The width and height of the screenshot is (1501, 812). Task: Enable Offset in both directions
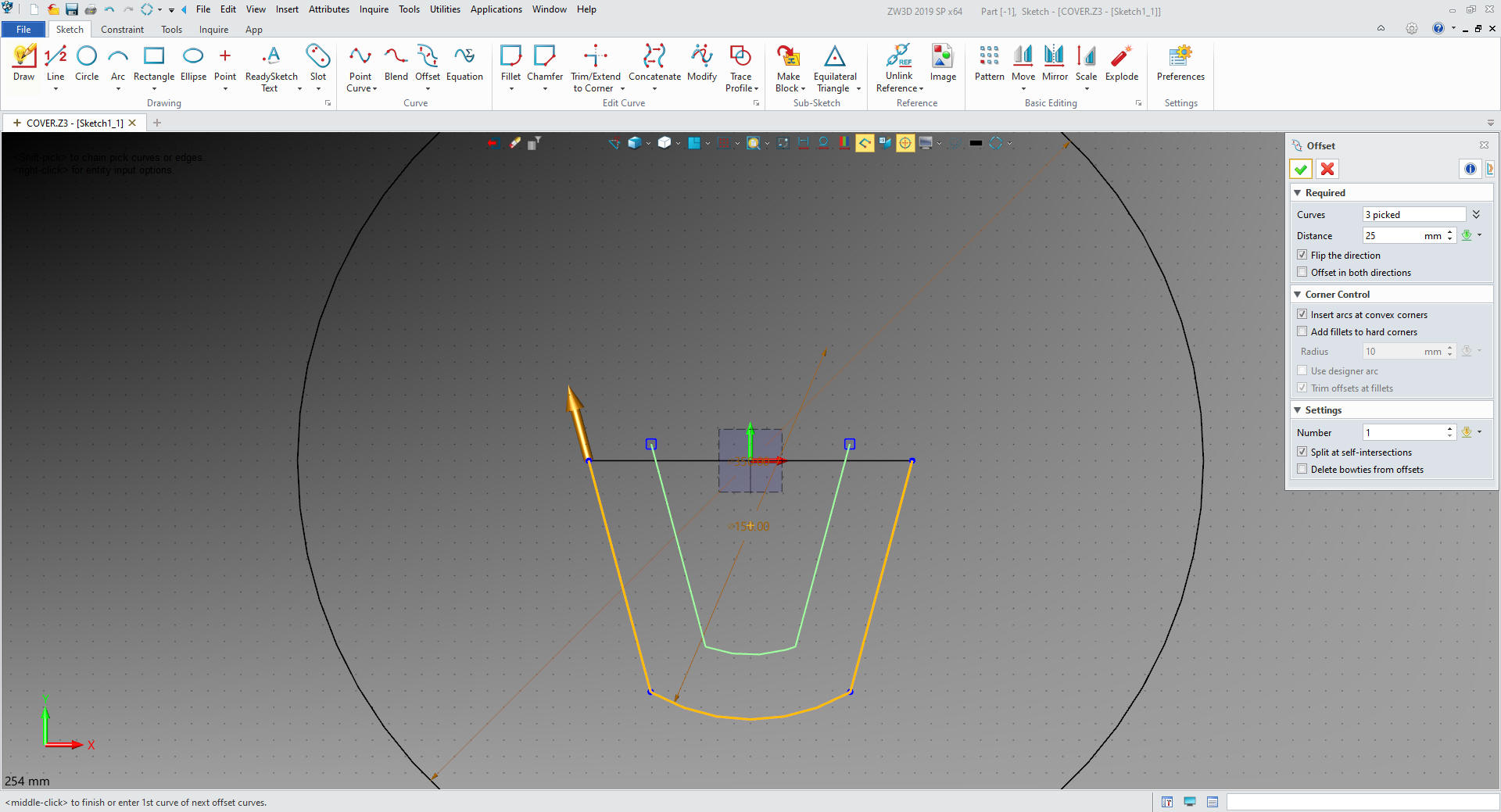[x=1302, y=272]
